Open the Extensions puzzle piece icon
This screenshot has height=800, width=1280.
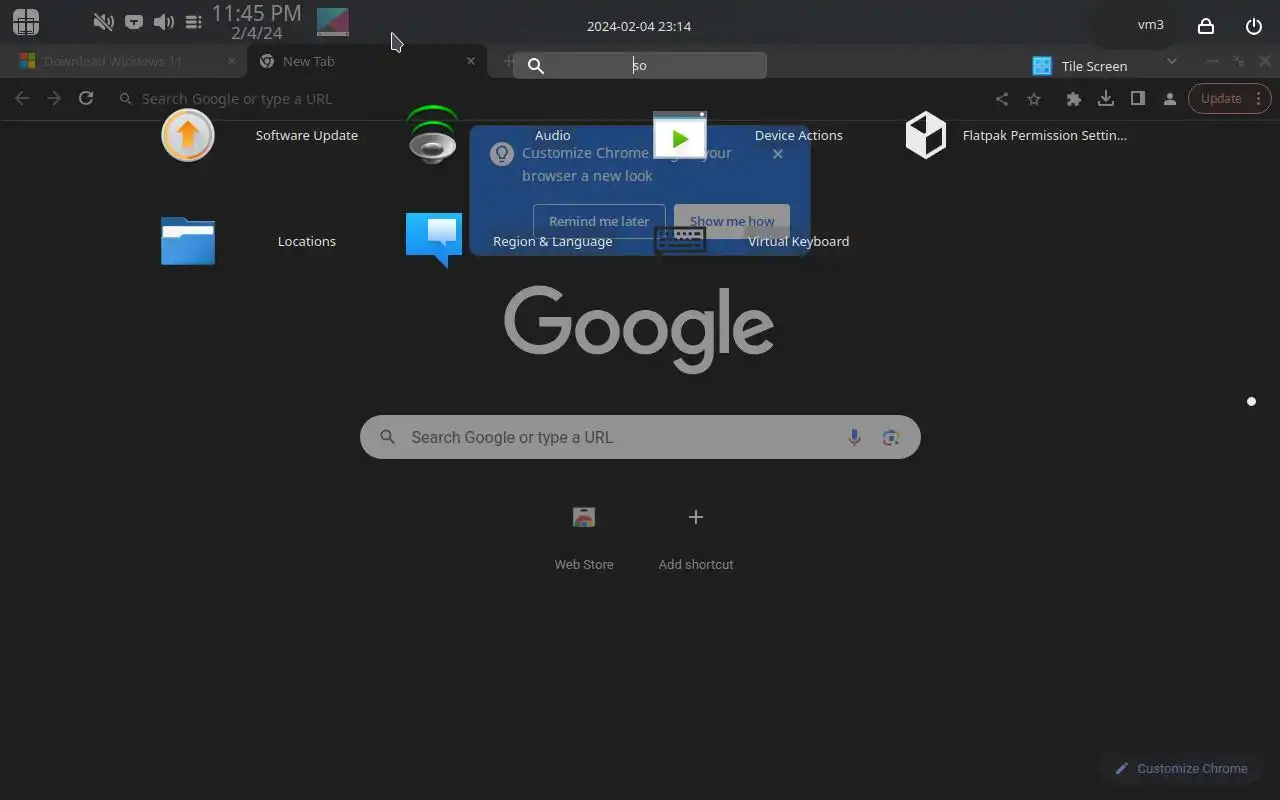1074,98
